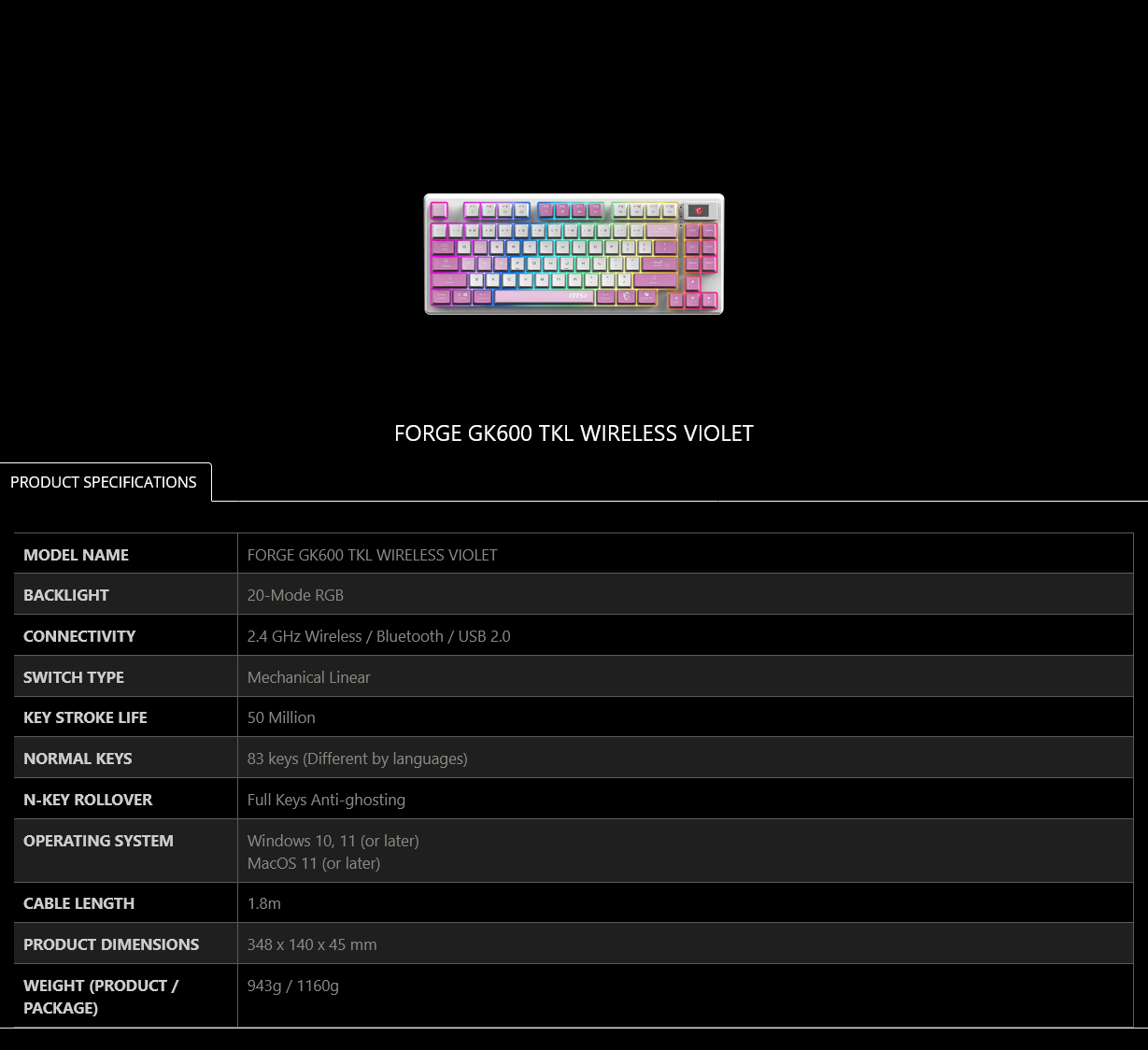
Task: Select the Windows 10, 11 (or later) line
Action: tap(333, 841)
